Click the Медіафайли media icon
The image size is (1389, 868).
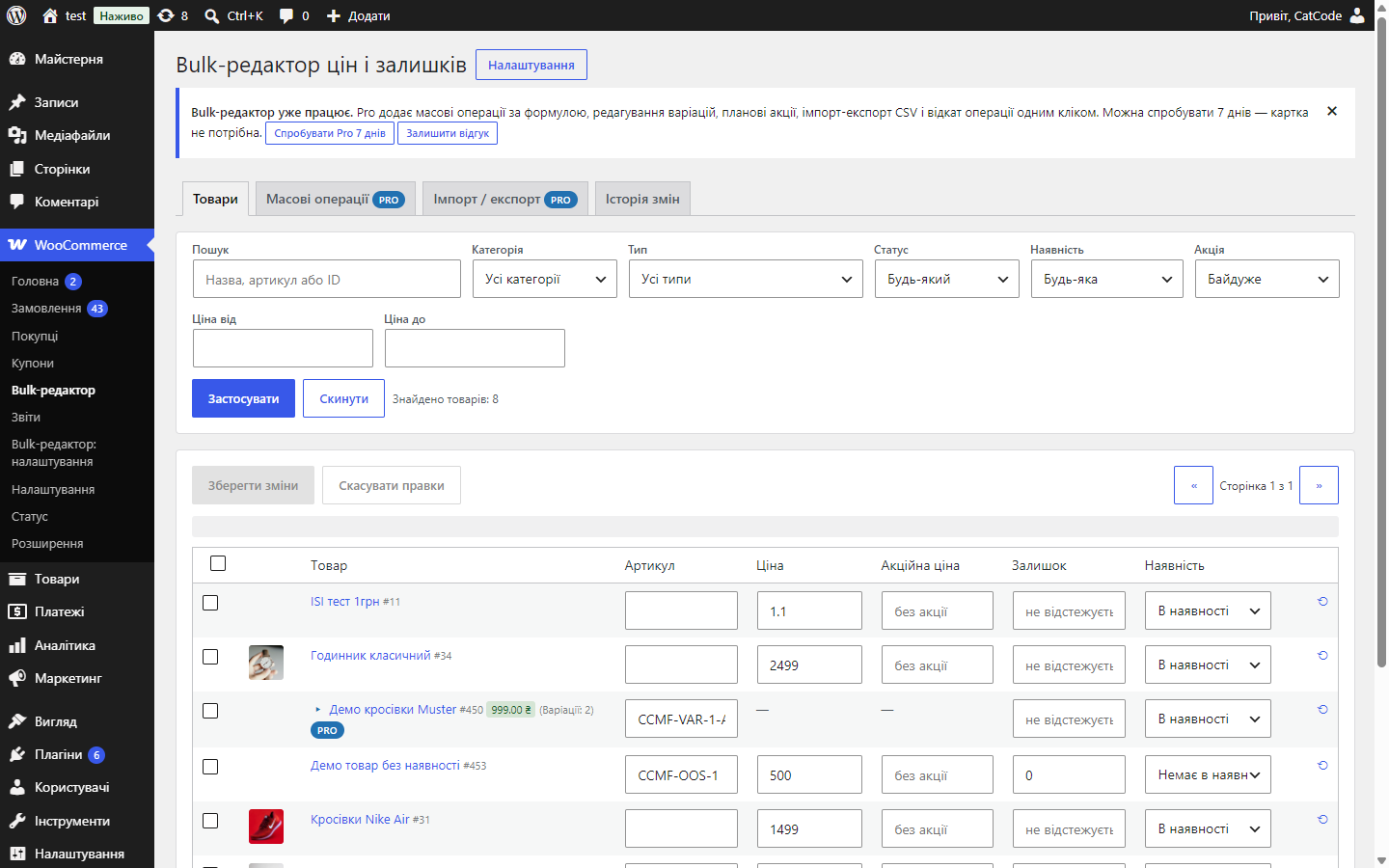click(17, 135)
